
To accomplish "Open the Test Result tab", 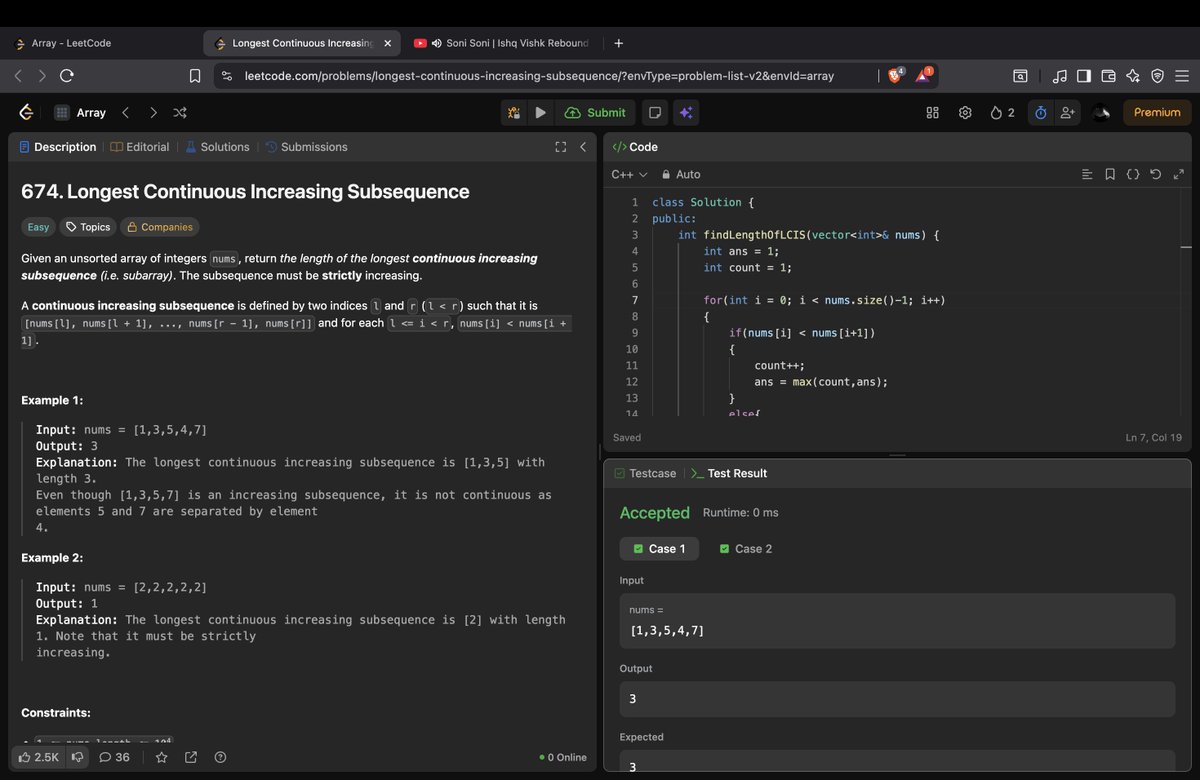I will tap(729, 473).
